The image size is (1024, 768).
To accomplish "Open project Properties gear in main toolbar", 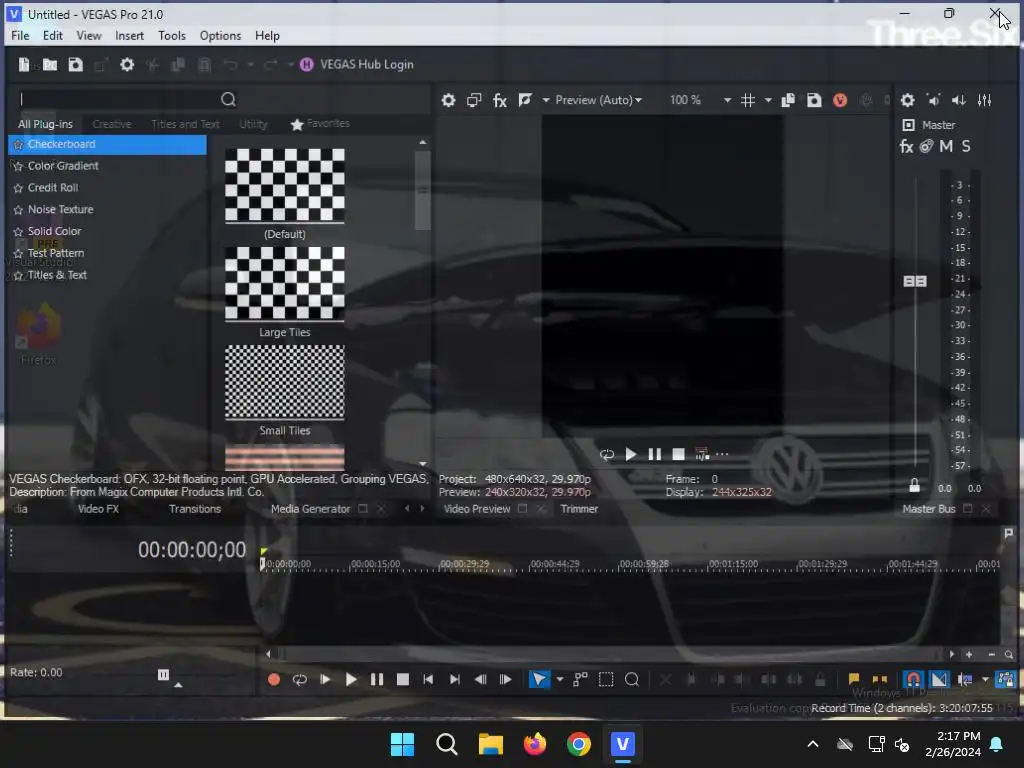I will tap(127, 65).
